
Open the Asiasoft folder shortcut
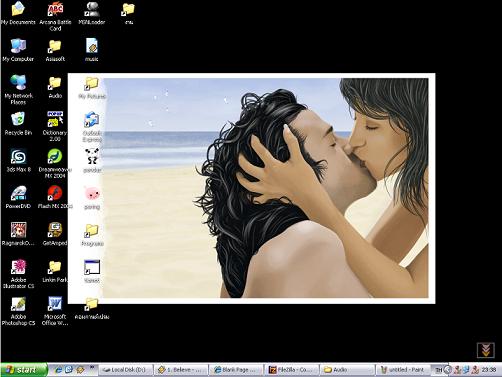coord(55,50)
